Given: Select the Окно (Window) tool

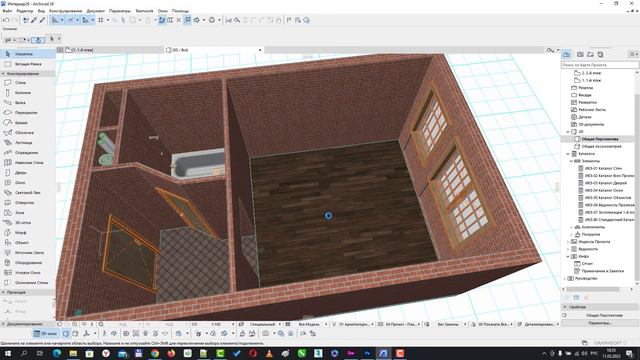Looking at the screenshot, I should (x=28, y=182).
